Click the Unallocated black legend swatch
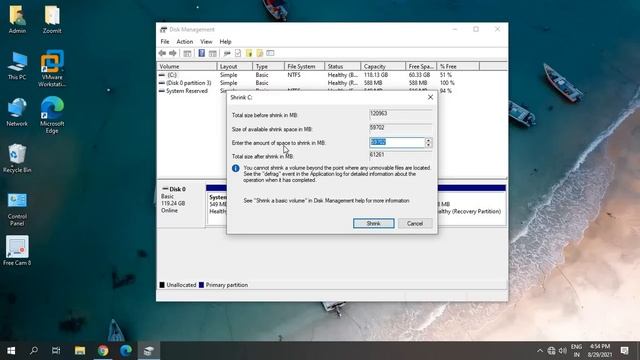Screen dimensions: 640x360 [x=162, y=285]
